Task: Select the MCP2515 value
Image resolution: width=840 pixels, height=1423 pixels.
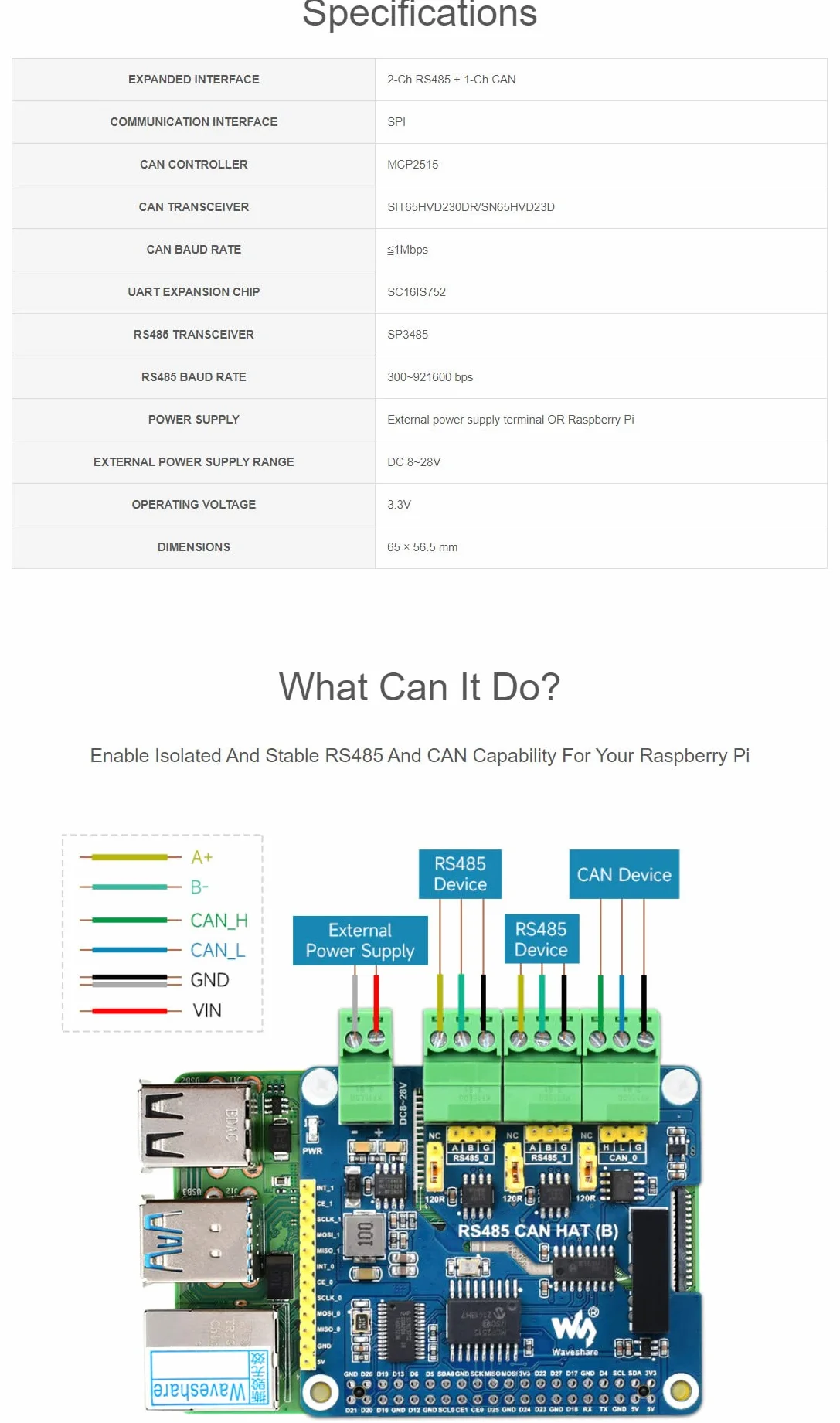Action: [413, 165]
